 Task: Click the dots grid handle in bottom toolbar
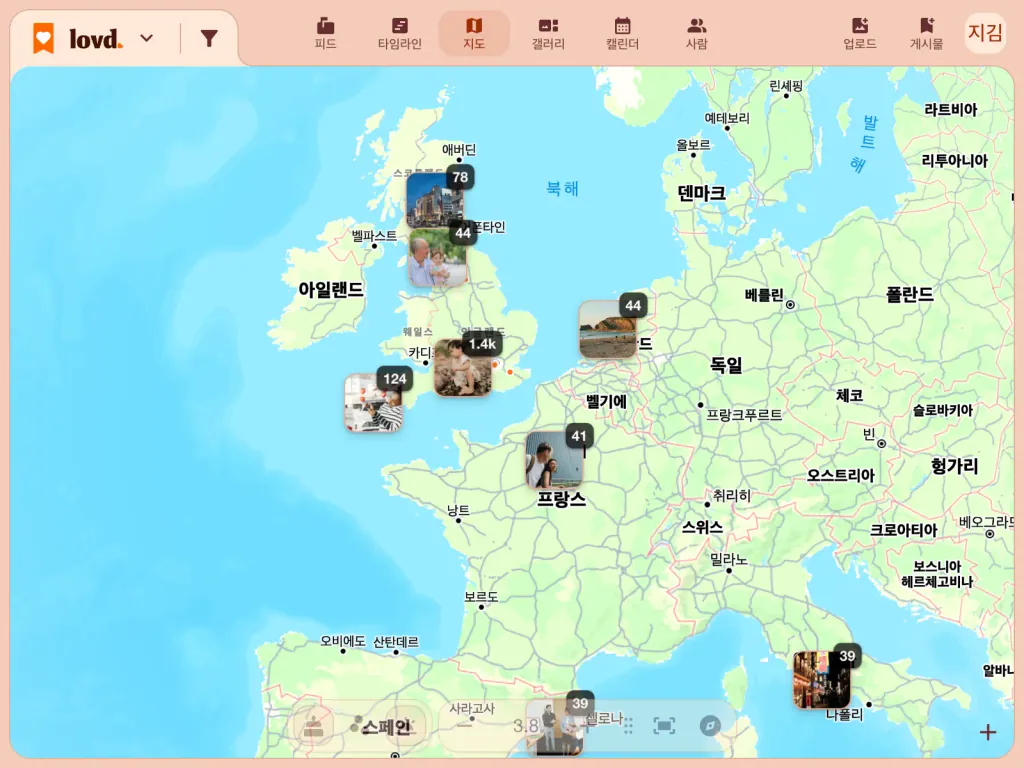pos(628,726)
